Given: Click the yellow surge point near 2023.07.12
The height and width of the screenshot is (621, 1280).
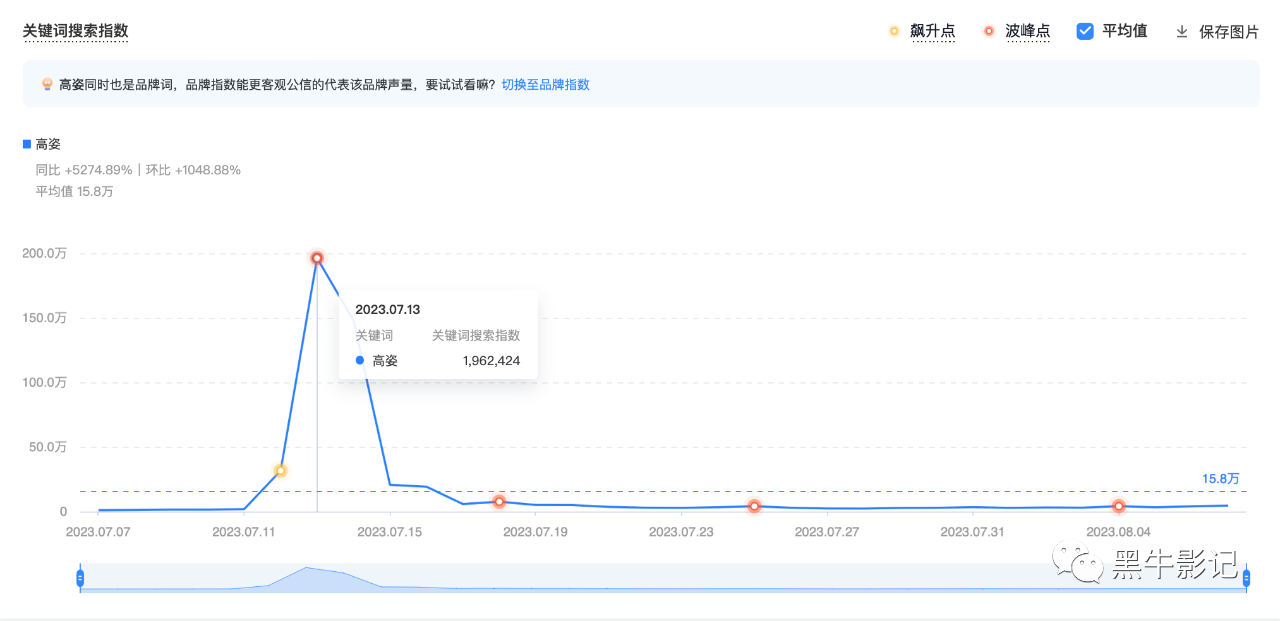Looking at the screenshot, I should pos(281,470).
